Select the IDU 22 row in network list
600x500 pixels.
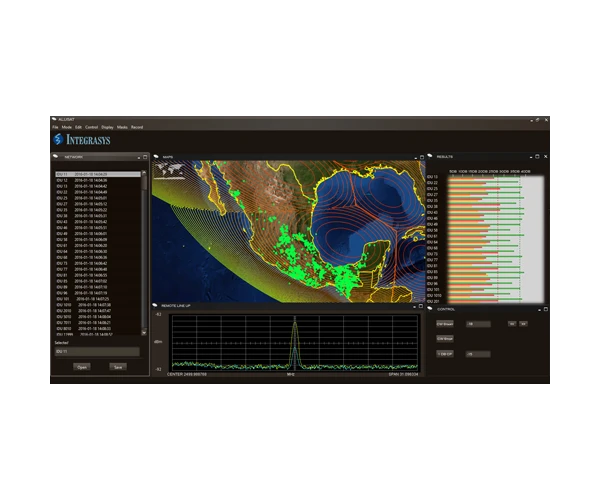[98, 192]
